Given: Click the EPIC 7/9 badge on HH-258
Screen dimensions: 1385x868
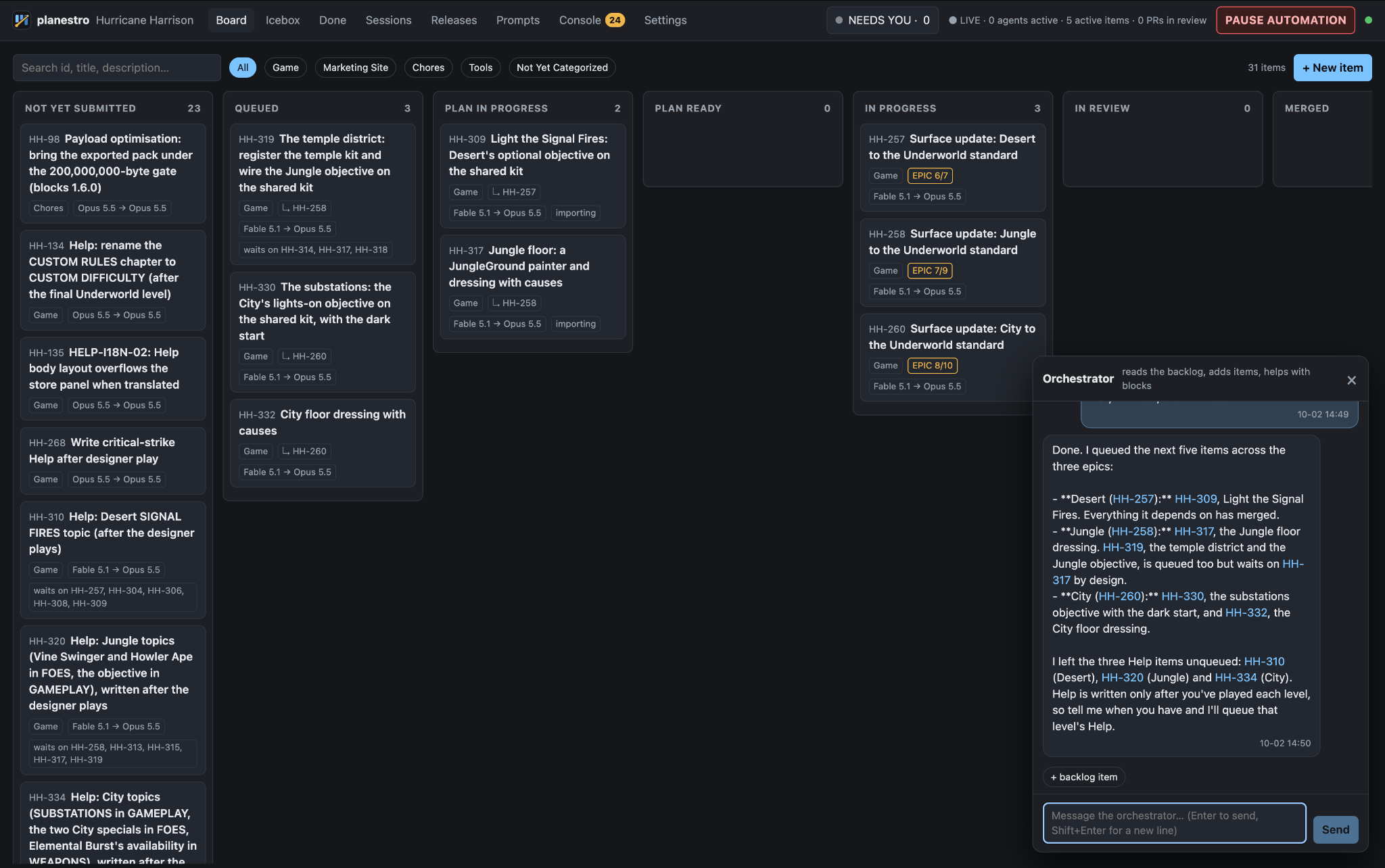Looking at the screenshot, I should point(930,270).
